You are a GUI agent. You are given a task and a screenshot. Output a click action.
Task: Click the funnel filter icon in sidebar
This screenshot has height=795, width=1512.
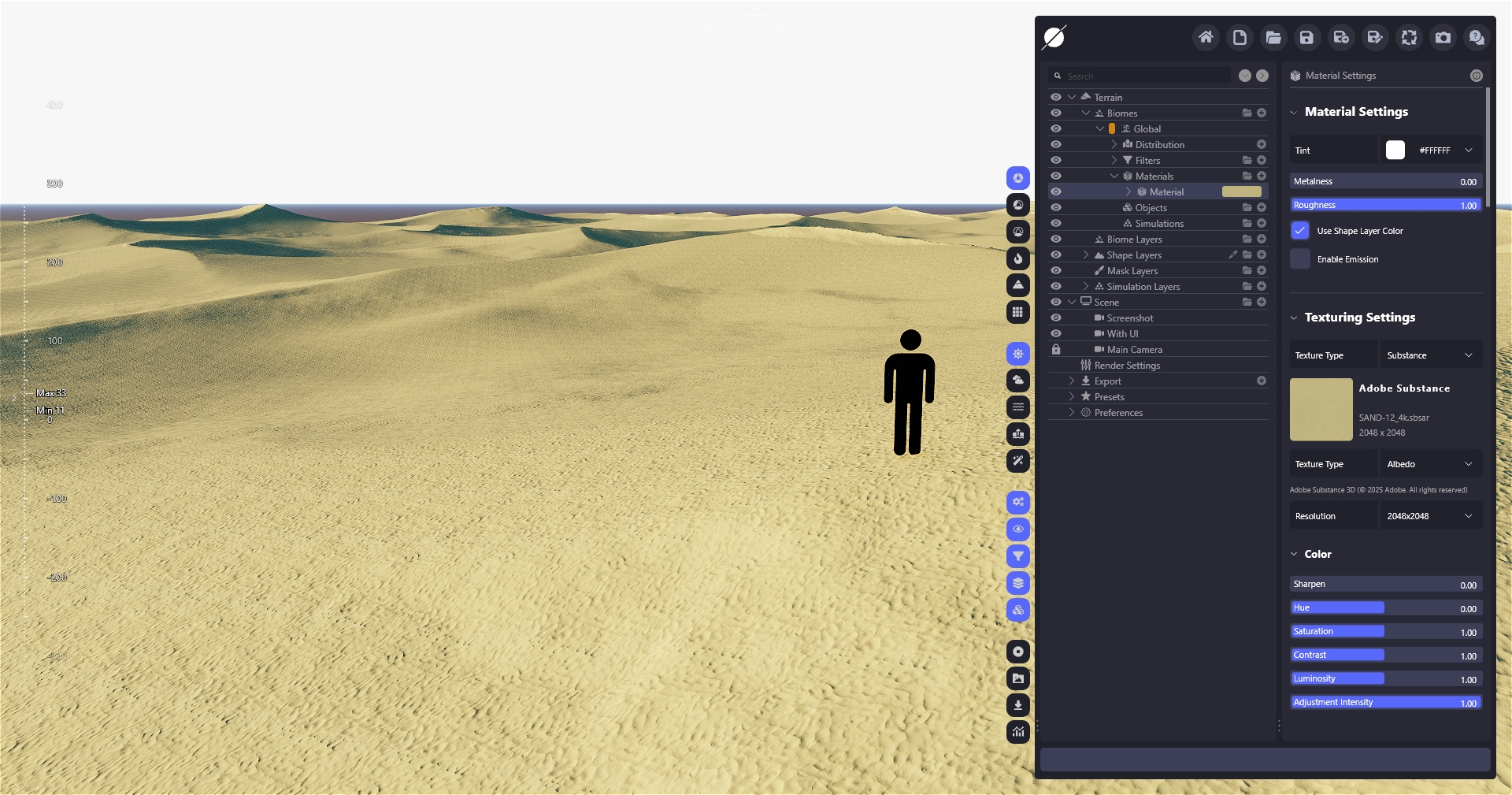(x=1018, y=556)
